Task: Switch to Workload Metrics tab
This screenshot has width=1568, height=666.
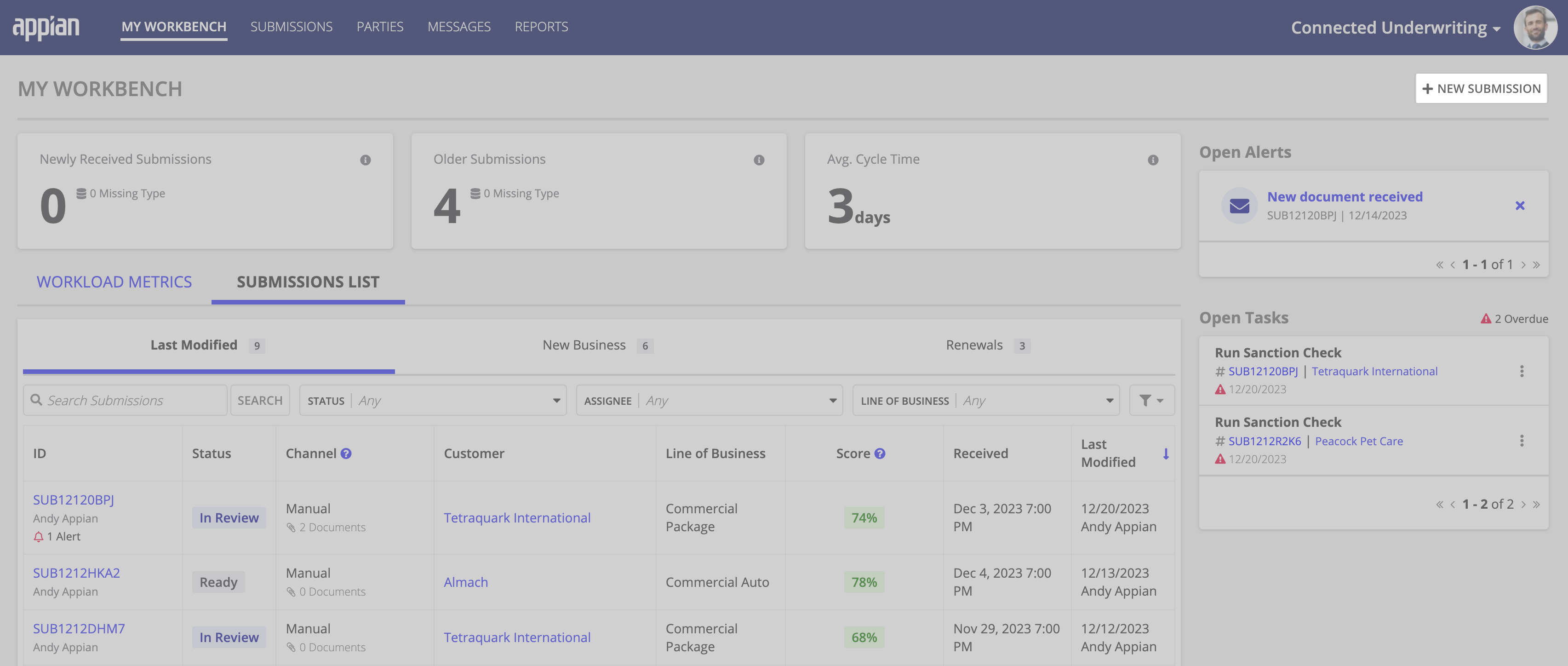Action: click(x=114, y=282)
